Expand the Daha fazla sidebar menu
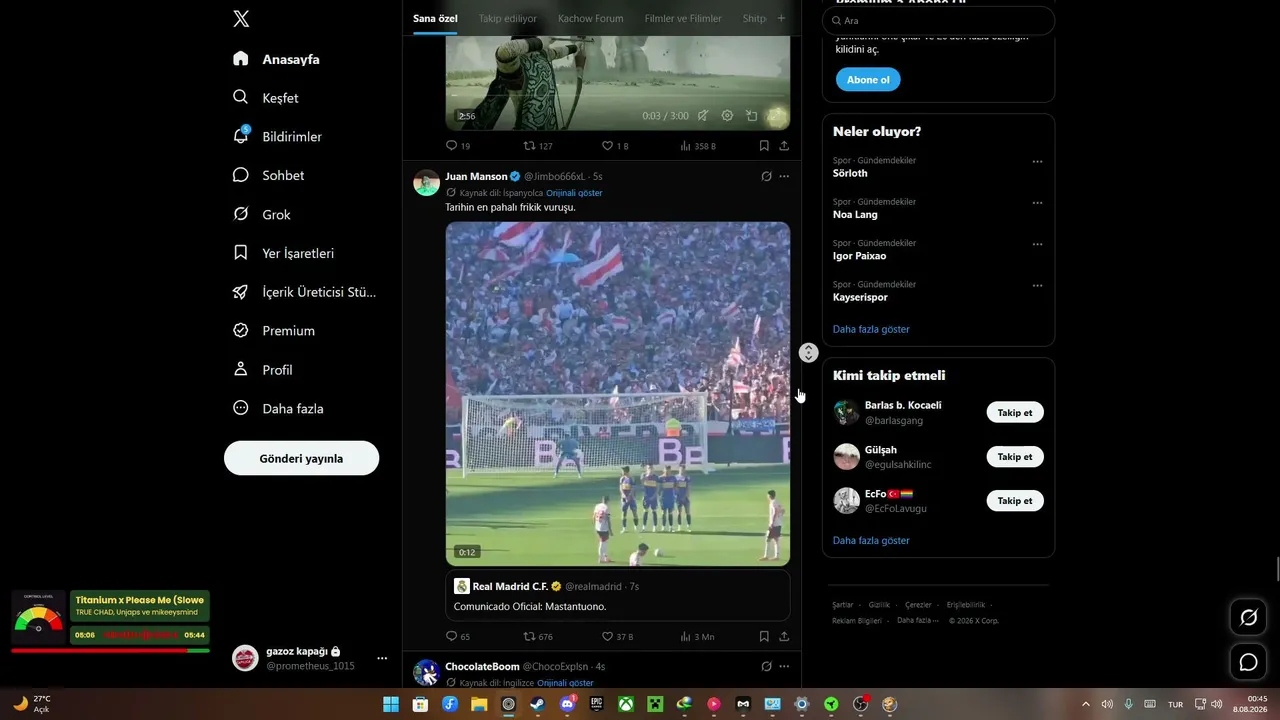The height and width of the screenshot is (720, 1280). (x=279, y=408)
